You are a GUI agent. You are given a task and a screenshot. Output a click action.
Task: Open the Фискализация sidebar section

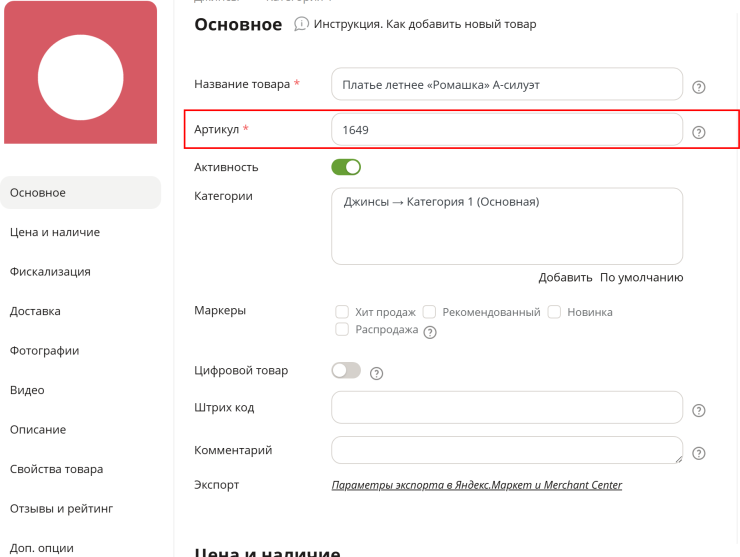50,272
